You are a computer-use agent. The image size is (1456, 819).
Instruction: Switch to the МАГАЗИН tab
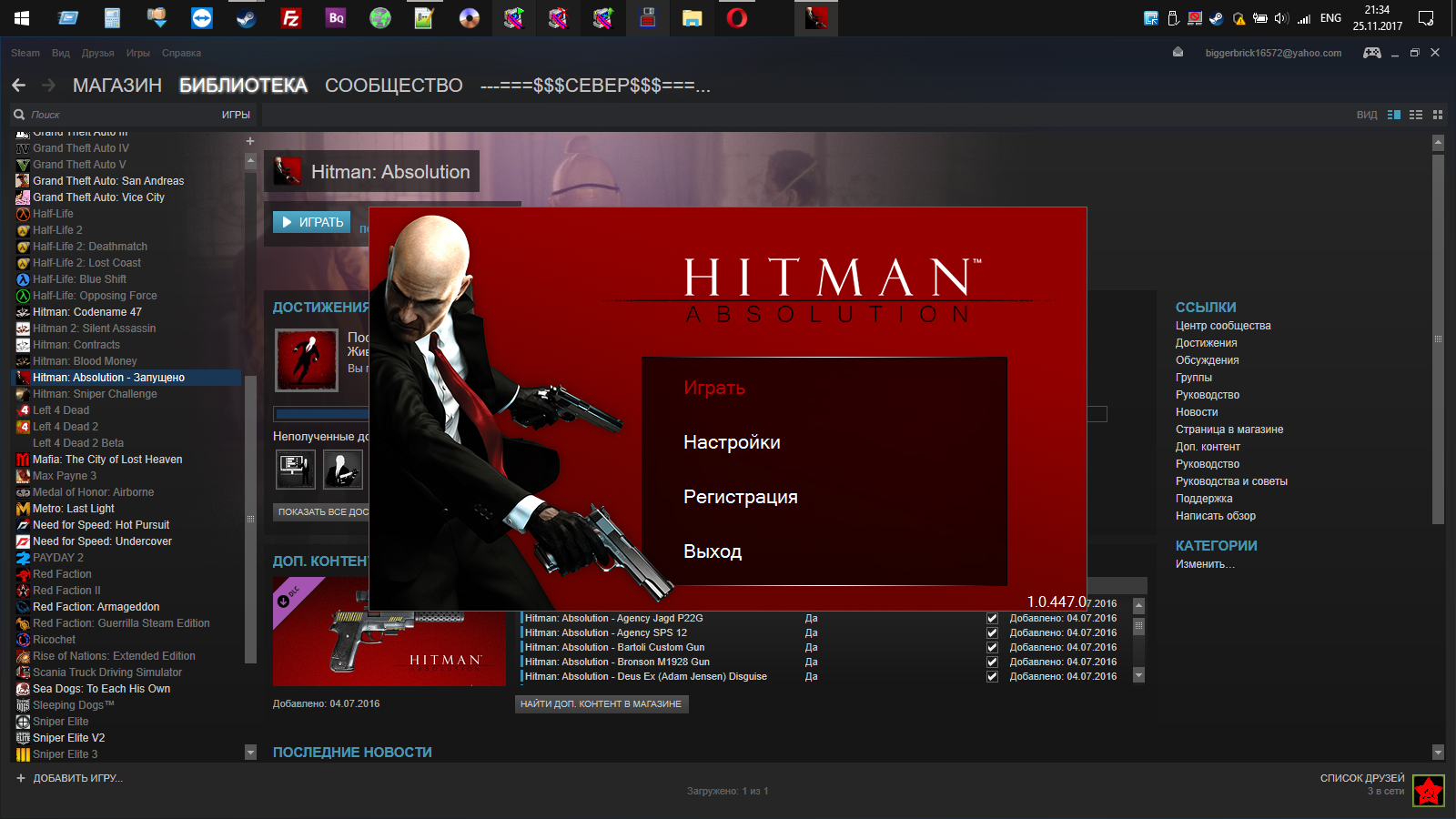click(x=117, y=86)
